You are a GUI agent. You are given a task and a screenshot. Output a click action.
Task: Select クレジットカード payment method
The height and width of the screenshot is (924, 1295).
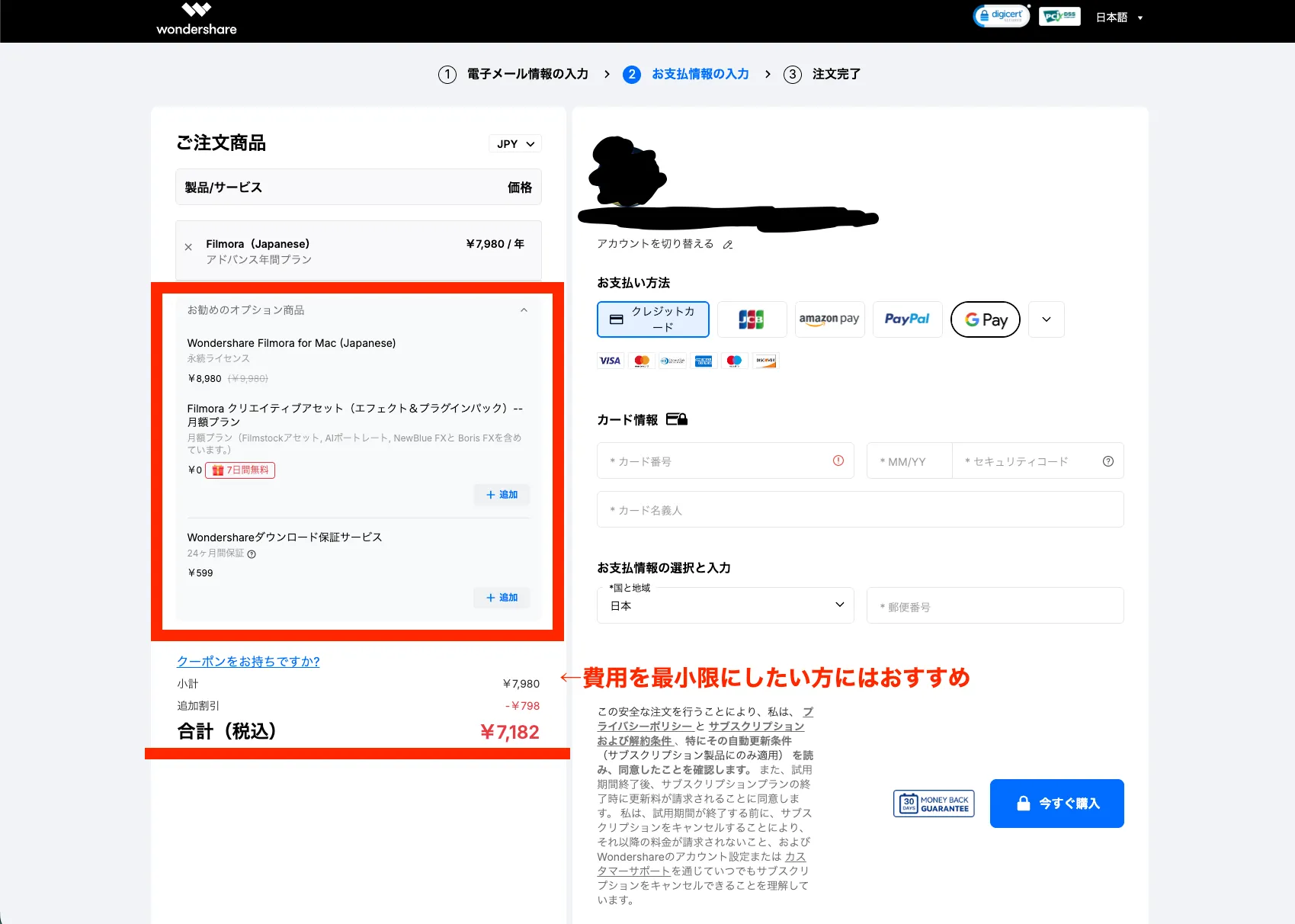[x=652, y=319]
